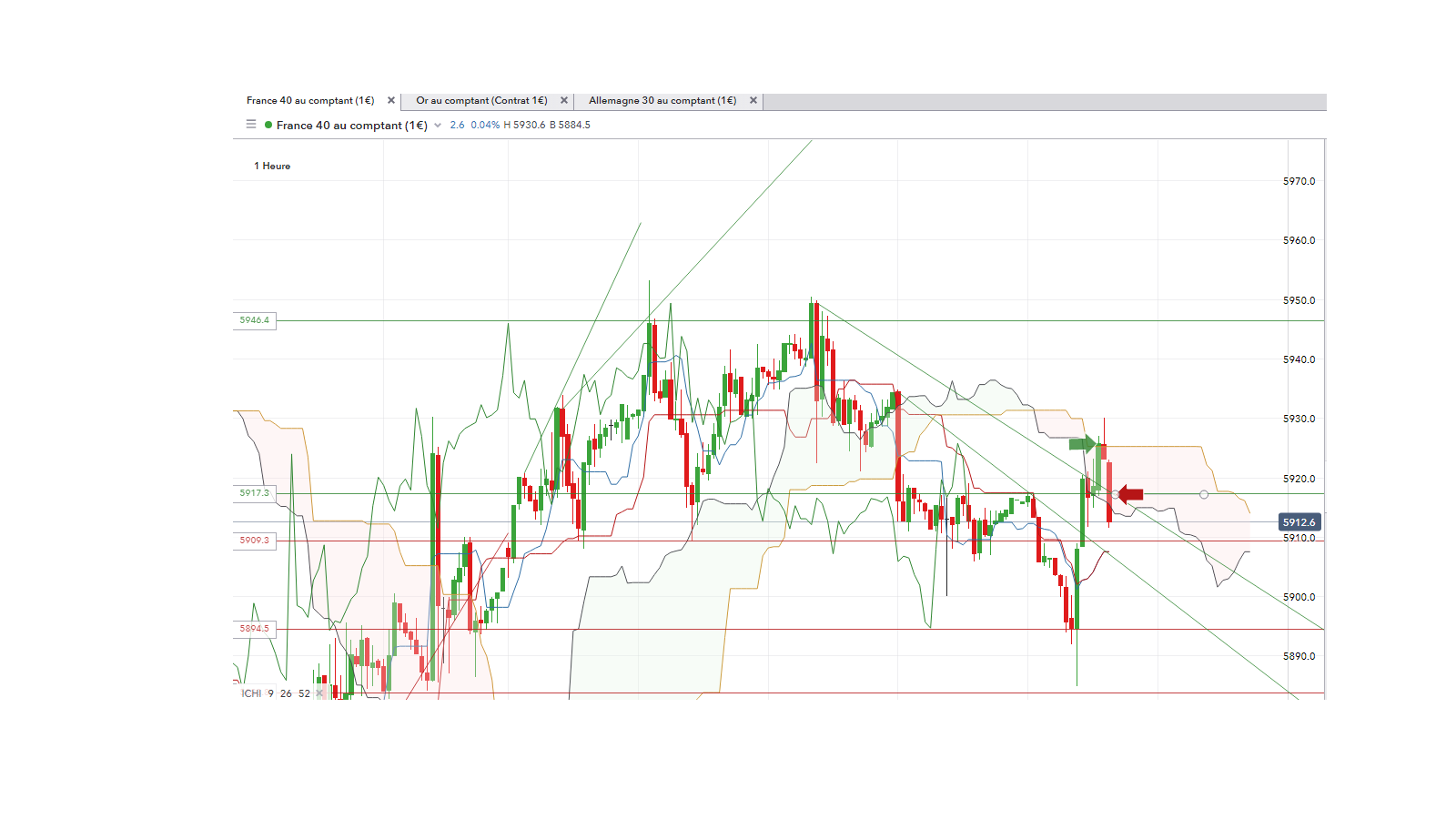The width and height of the screenshot is (1456, 819).
Task: Grab the right circle handle on the 5917 line
Action: click(x=1204, y=494)
